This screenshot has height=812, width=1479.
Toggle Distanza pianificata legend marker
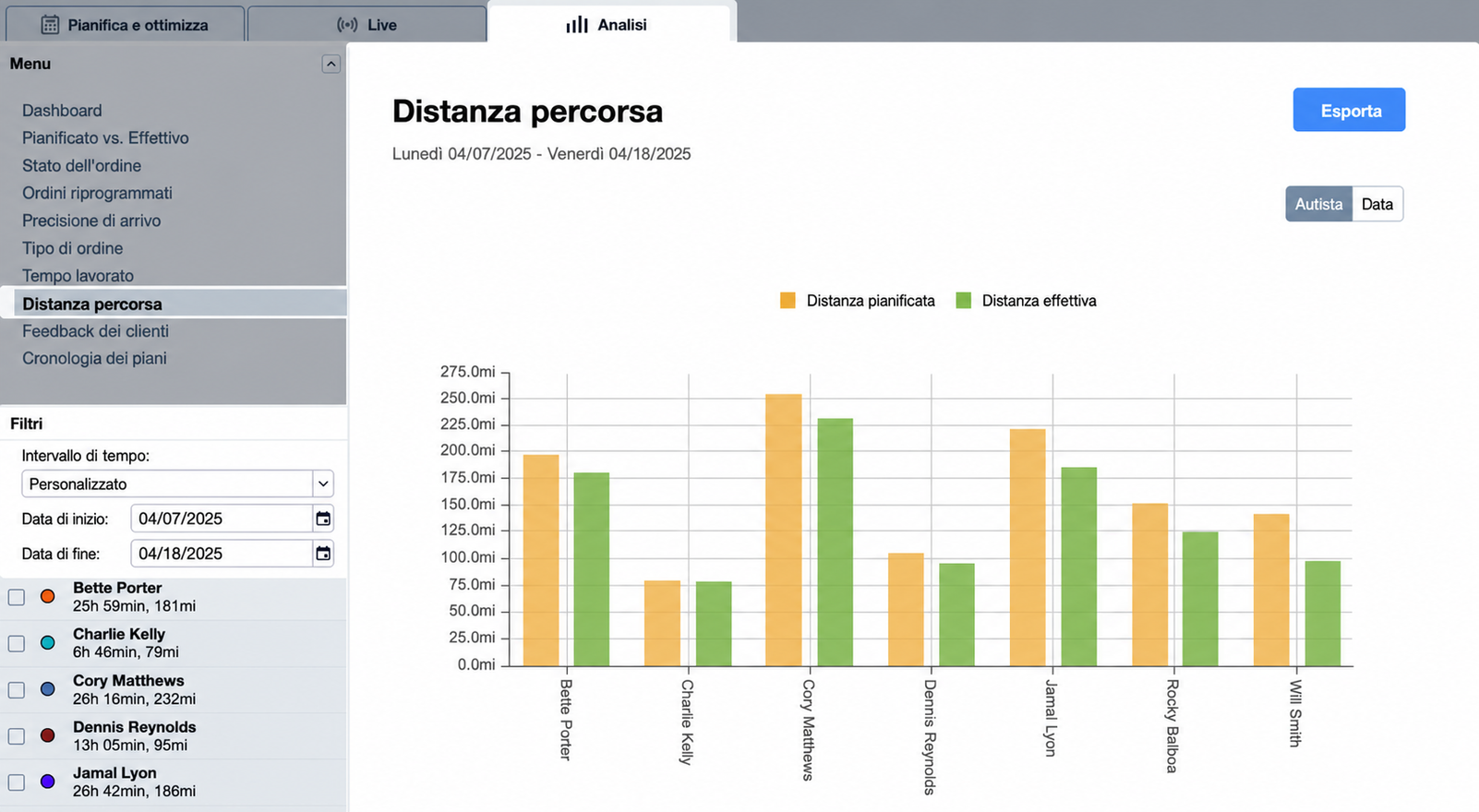pos(788,301)
